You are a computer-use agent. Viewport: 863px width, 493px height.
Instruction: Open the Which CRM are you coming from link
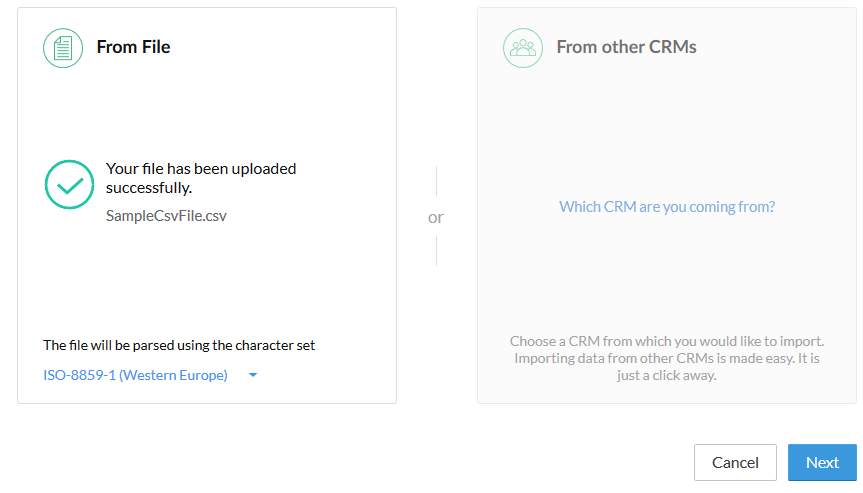[x=667, y=206]
